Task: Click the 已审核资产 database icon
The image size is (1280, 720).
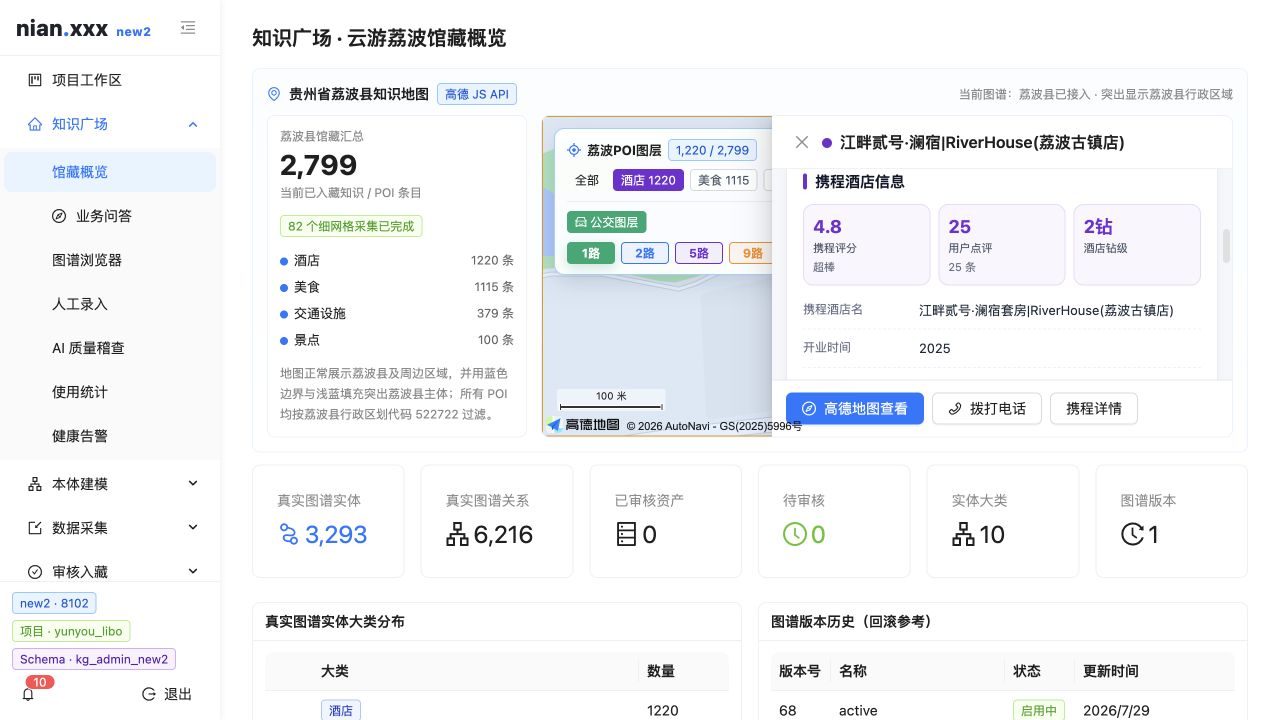Action: pyautogui.click(x=626, y=535)
